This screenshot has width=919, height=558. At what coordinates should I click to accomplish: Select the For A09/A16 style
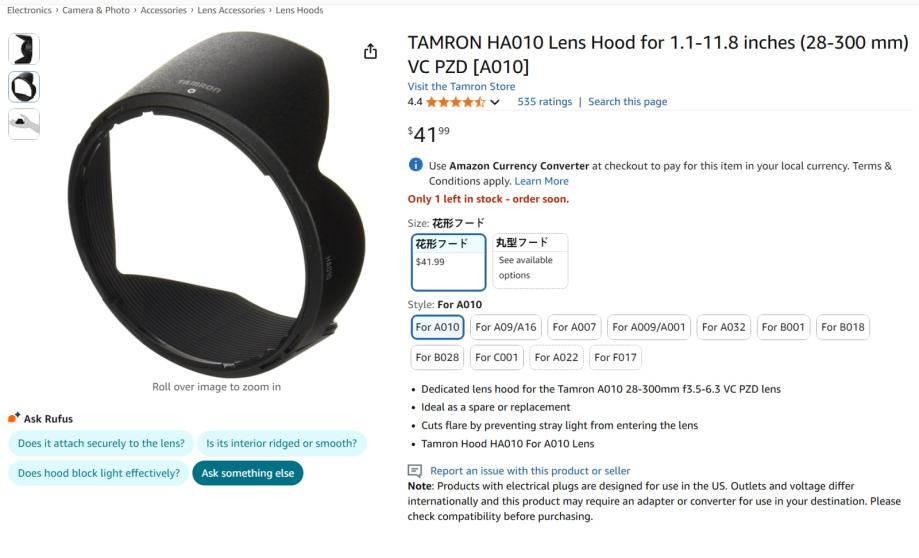(x=506, y=327)
